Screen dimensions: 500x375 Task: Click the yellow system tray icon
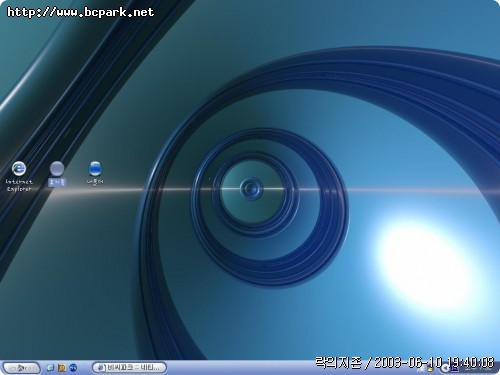(430, 369)
